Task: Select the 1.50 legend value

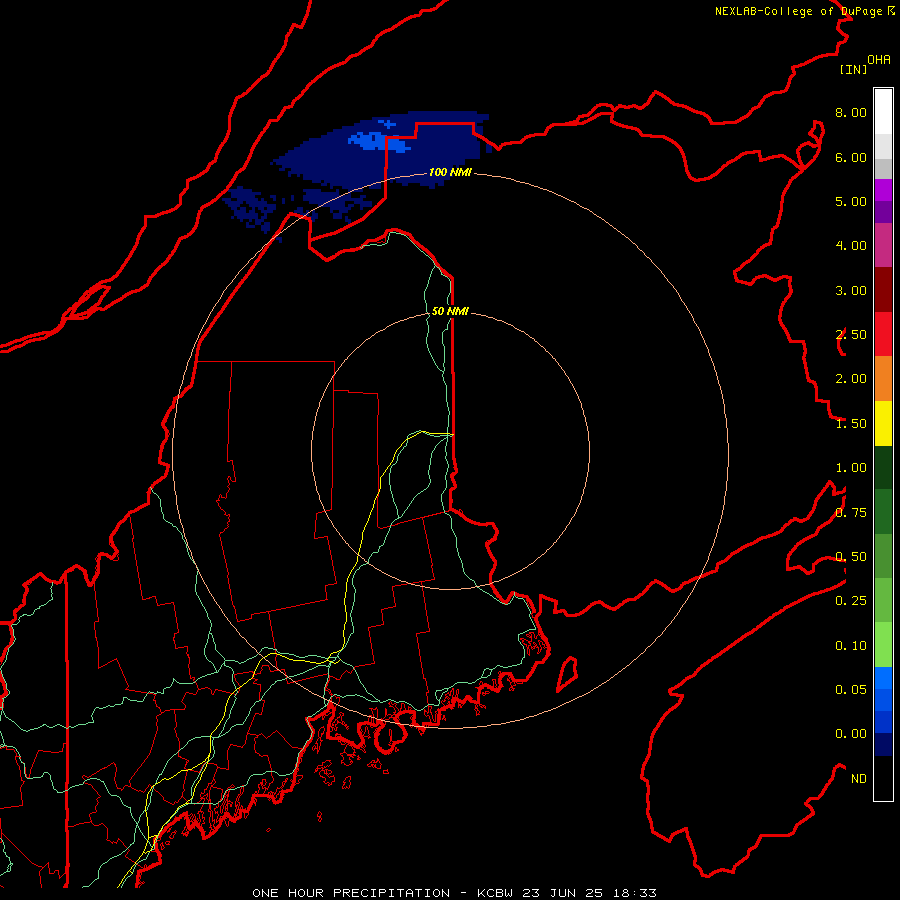Action: (x=851, y=424)
